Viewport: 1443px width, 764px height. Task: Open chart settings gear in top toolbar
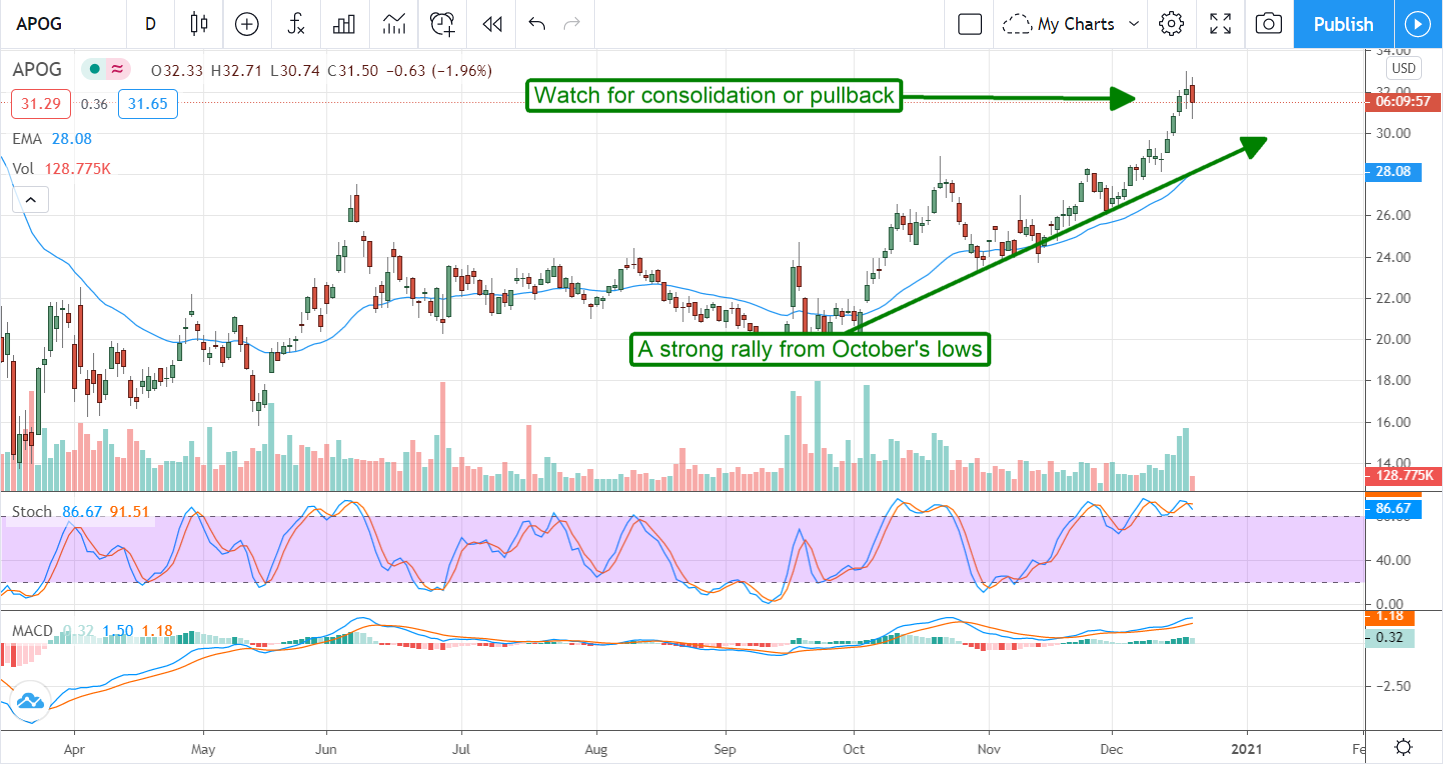1171,24
